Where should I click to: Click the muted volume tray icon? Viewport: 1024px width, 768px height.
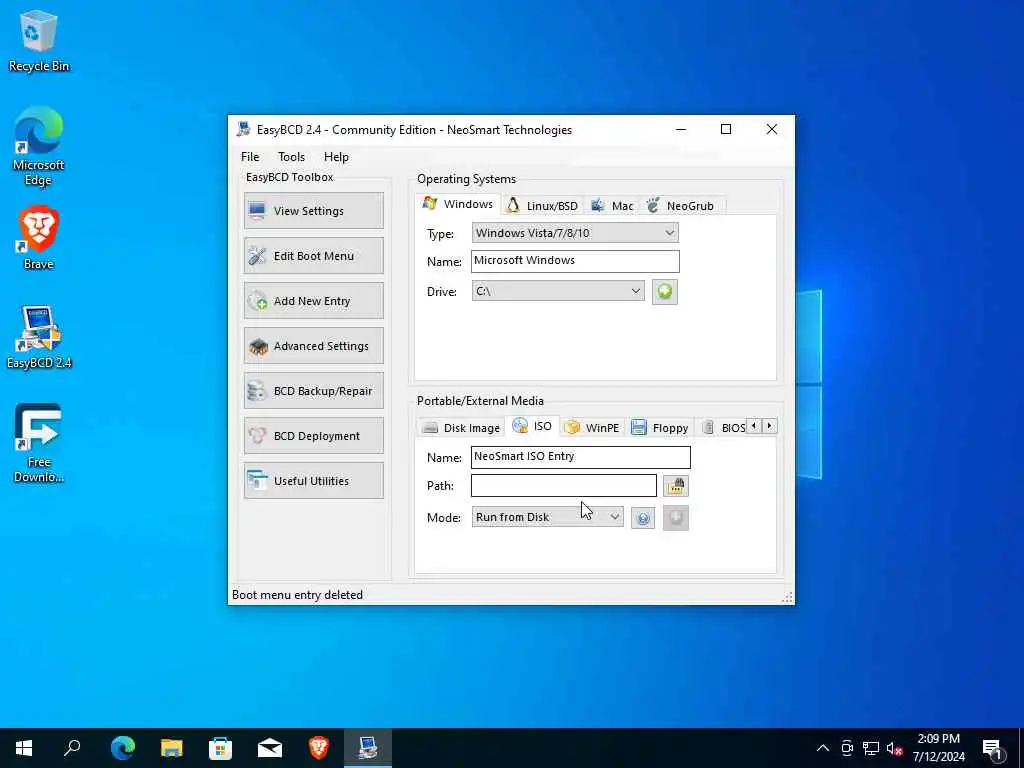click(895, 748)
